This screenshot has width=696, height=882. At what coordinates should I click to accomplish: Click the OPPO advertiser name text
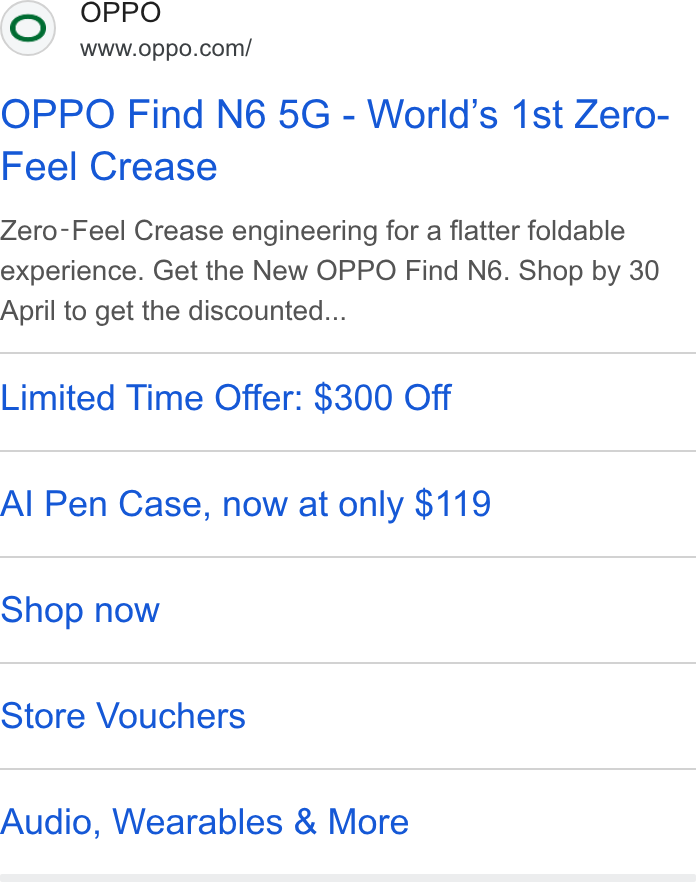tap(120, 12)
